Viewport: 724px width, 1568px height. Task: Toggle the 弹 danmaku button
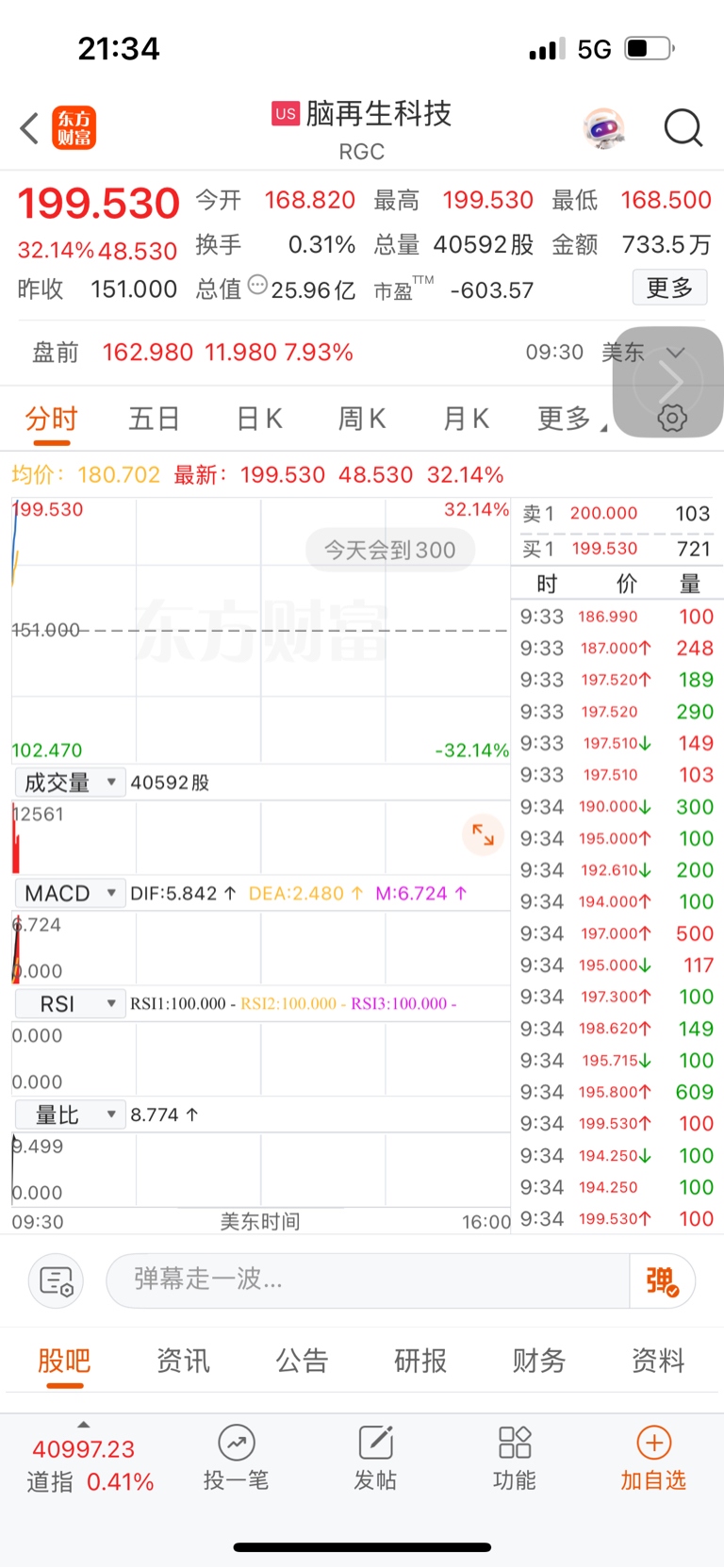pyautogui.click(x=662, y=1280)
